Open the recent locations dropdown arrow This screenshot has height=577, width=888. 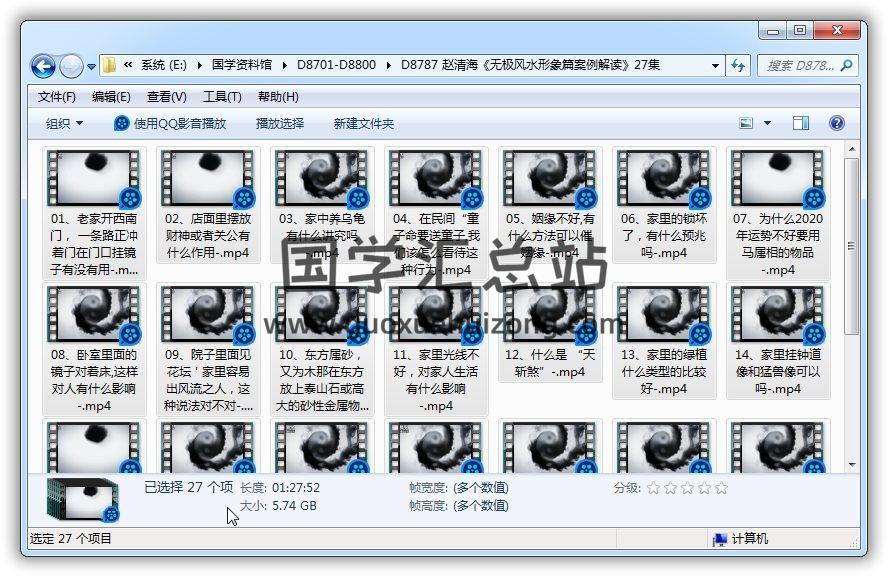tap(91, 67)
